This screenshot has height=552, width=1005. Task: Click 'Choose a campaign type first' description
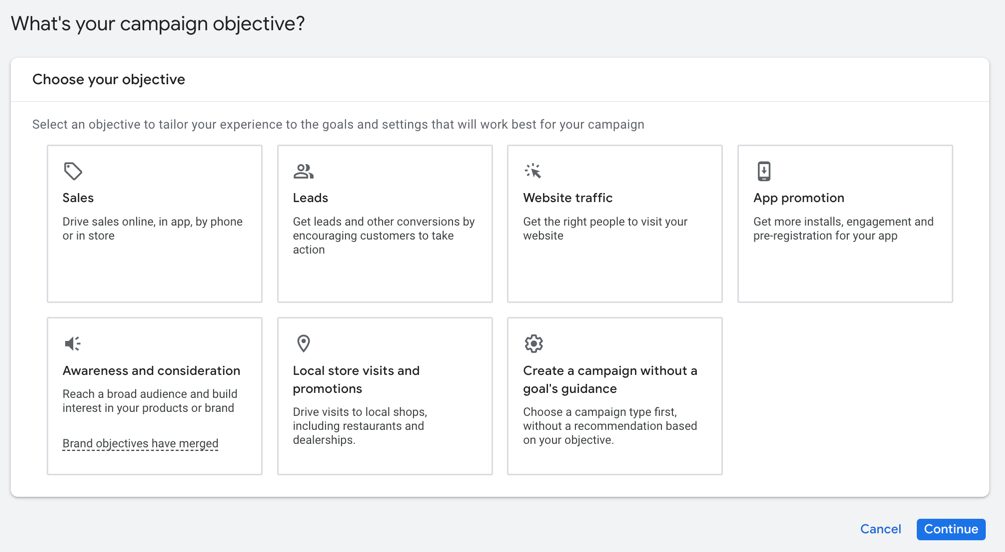click(610, 426)
